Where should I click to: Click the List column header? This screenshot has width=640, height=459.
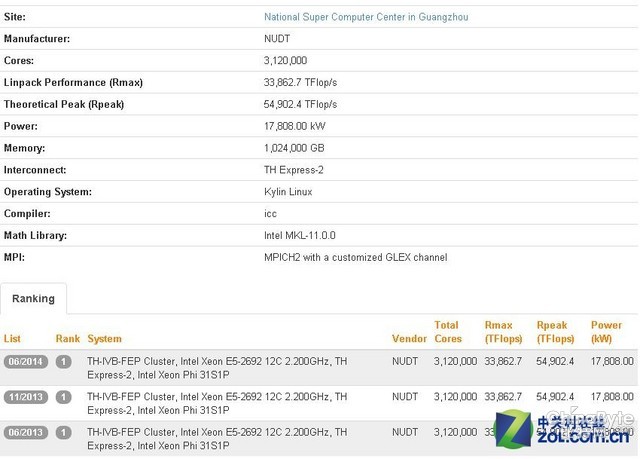(x=12, y=339)
